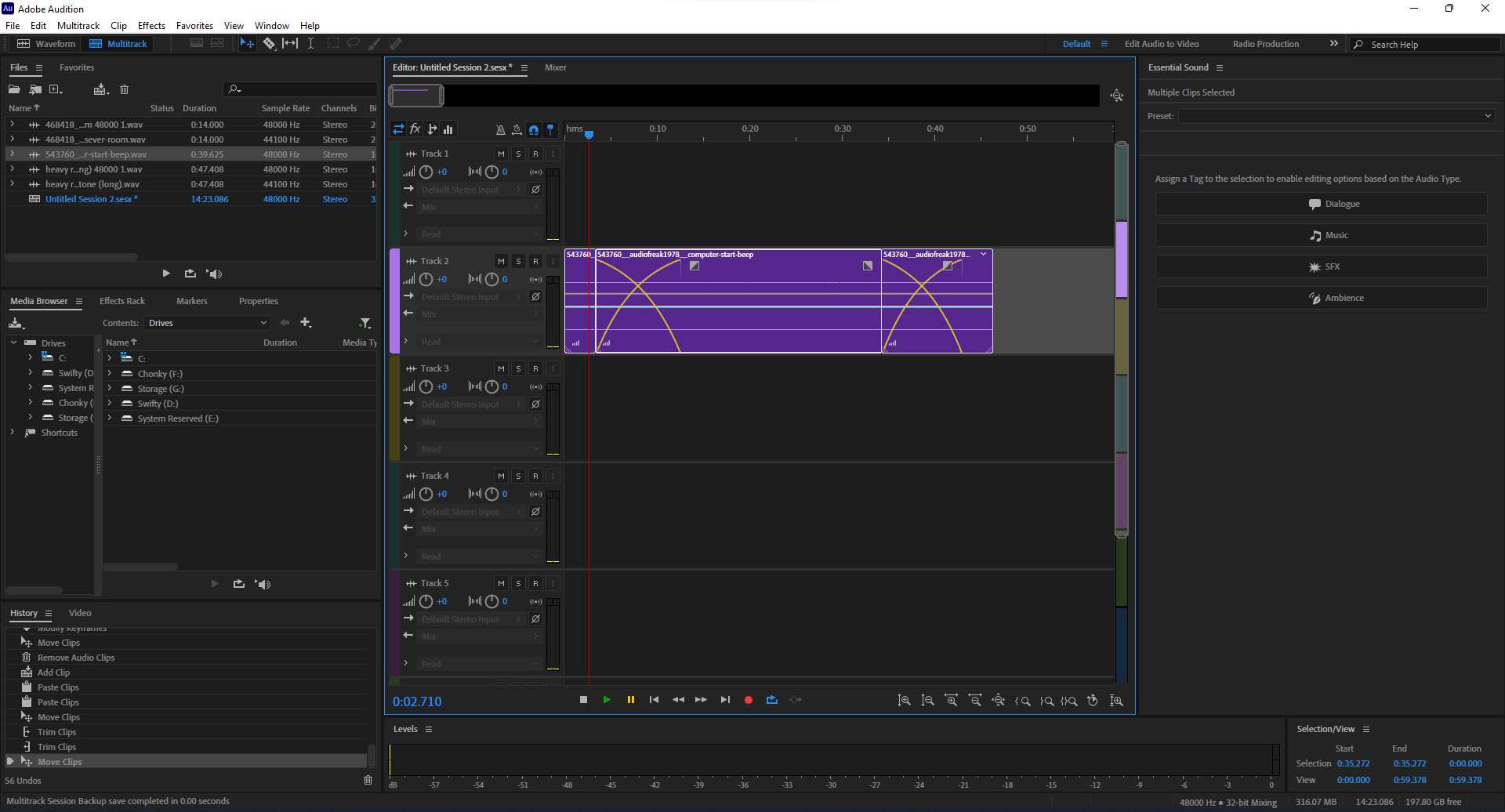Mute Track 2 with the M button
This screenshot has height=812, width=1505.
[501, 261]
